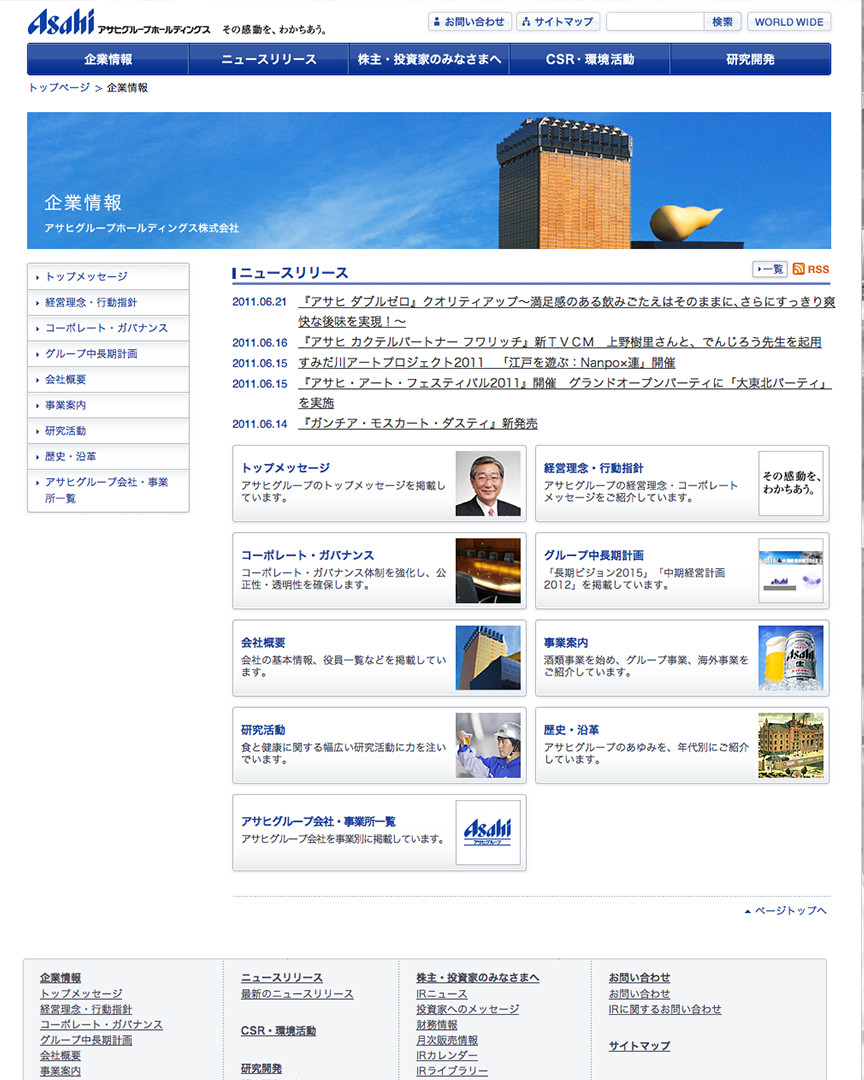
Task: Click the 企業情報 hero banner image
Action: [x=429, y=180]
